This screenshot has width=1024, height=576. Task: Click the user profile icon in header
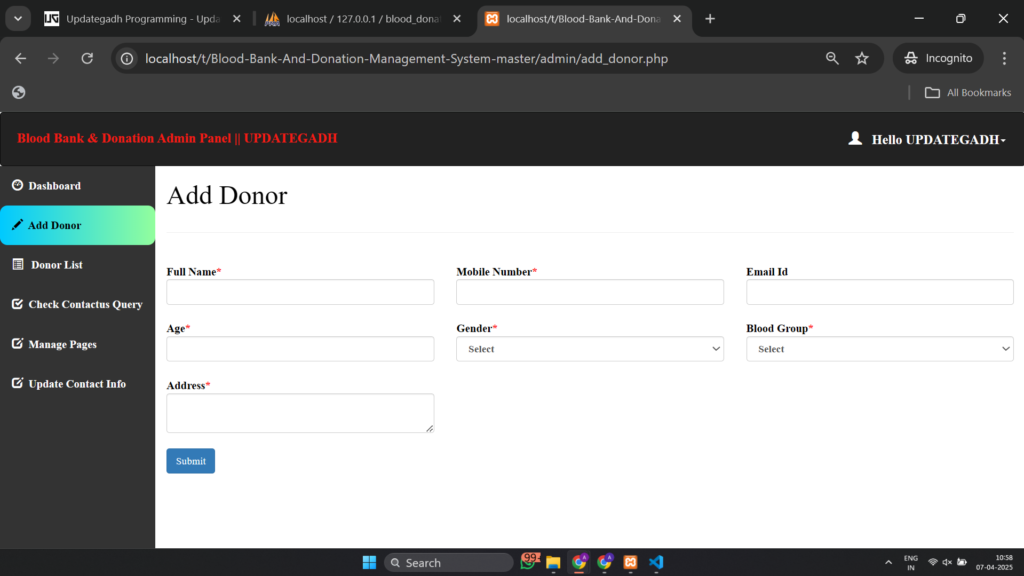(855, 138)
